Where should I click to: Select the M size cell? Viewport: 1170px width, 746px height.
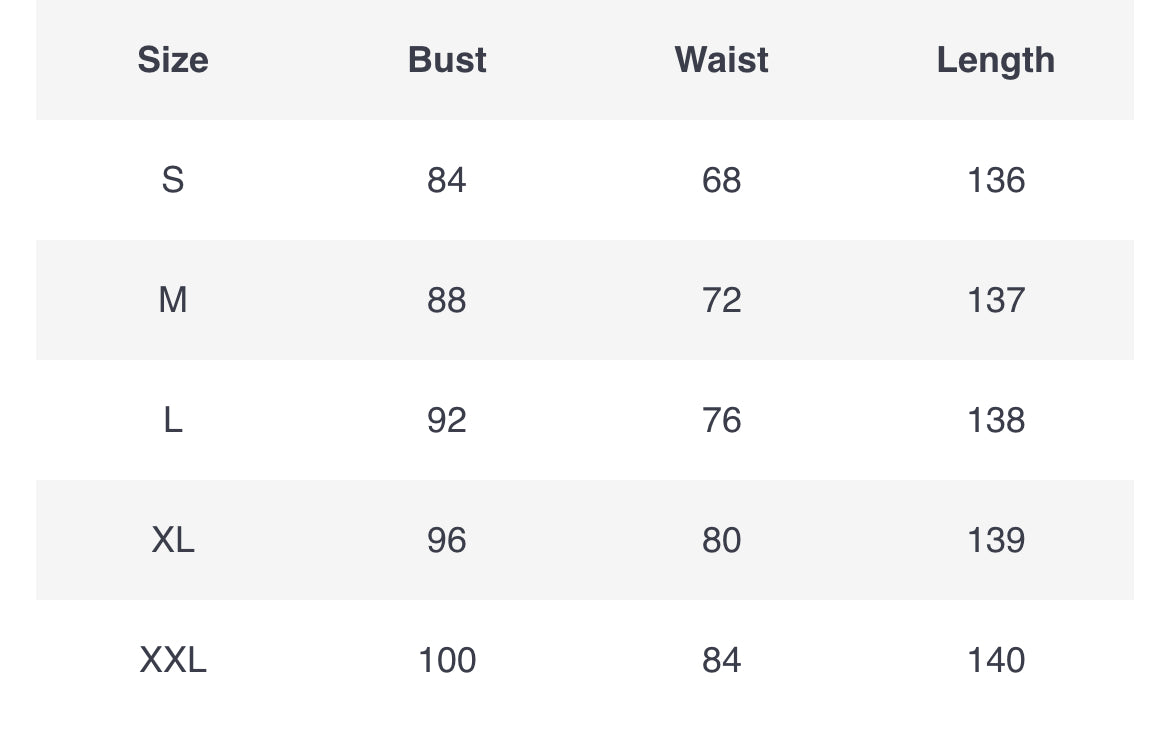point(173,300)
